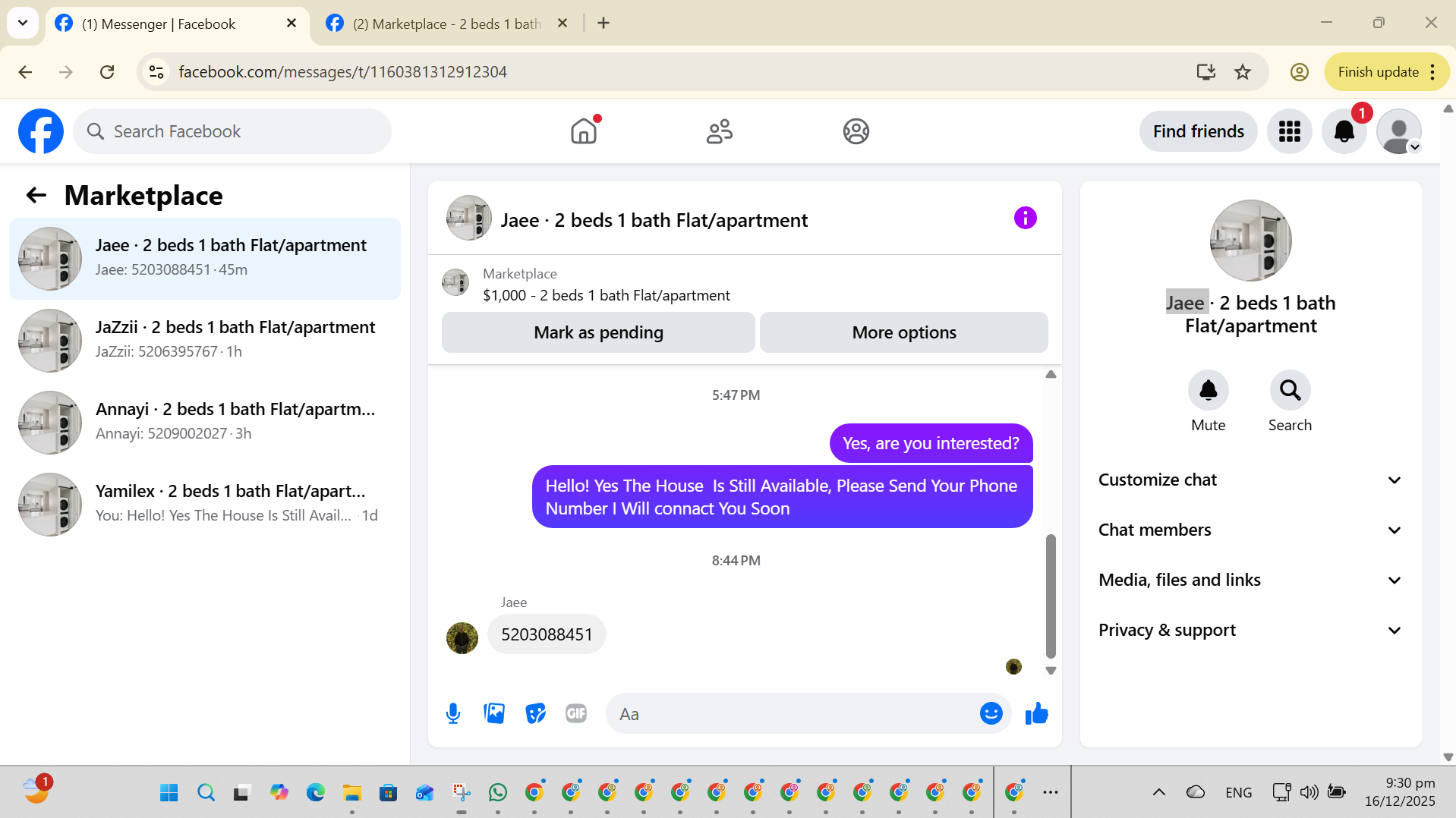This screenshot has height=818, width=1456.
Task: Focus the Search Facebook field
Action: pos(232,131)
